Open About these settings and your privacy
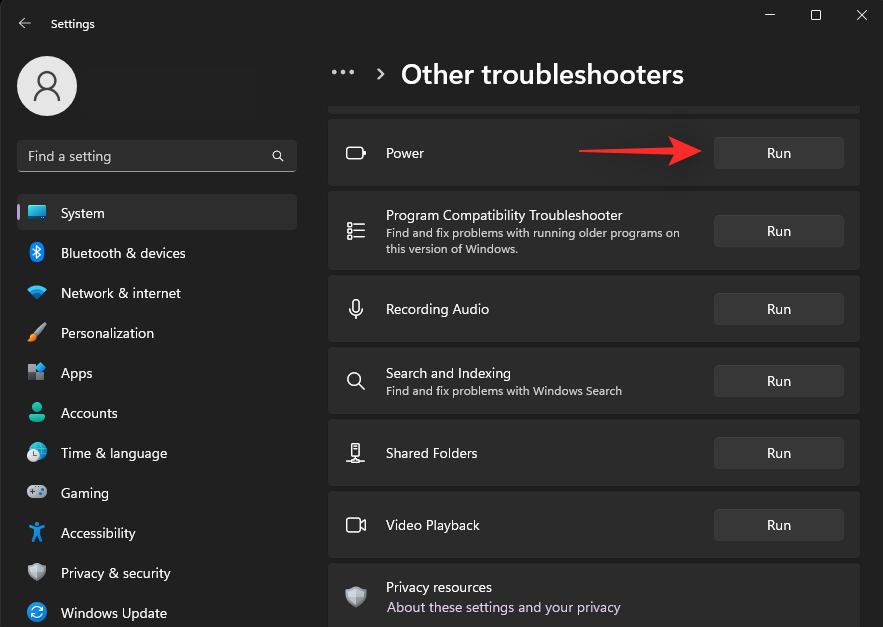Image resolution: width=883 pixels, height=627 pixels. 503,607
